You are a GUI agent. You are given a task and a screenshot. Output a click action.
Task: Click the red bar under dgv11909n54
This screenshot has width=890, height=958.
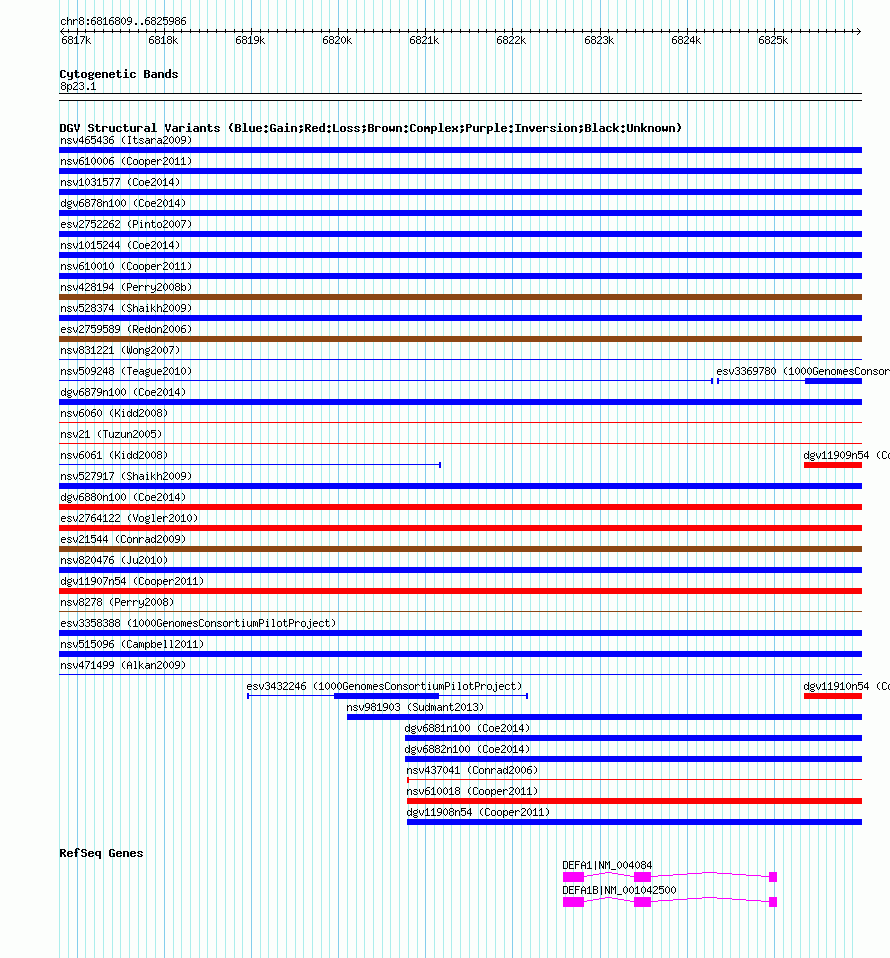pyautogui.click(x=833, y=465)
